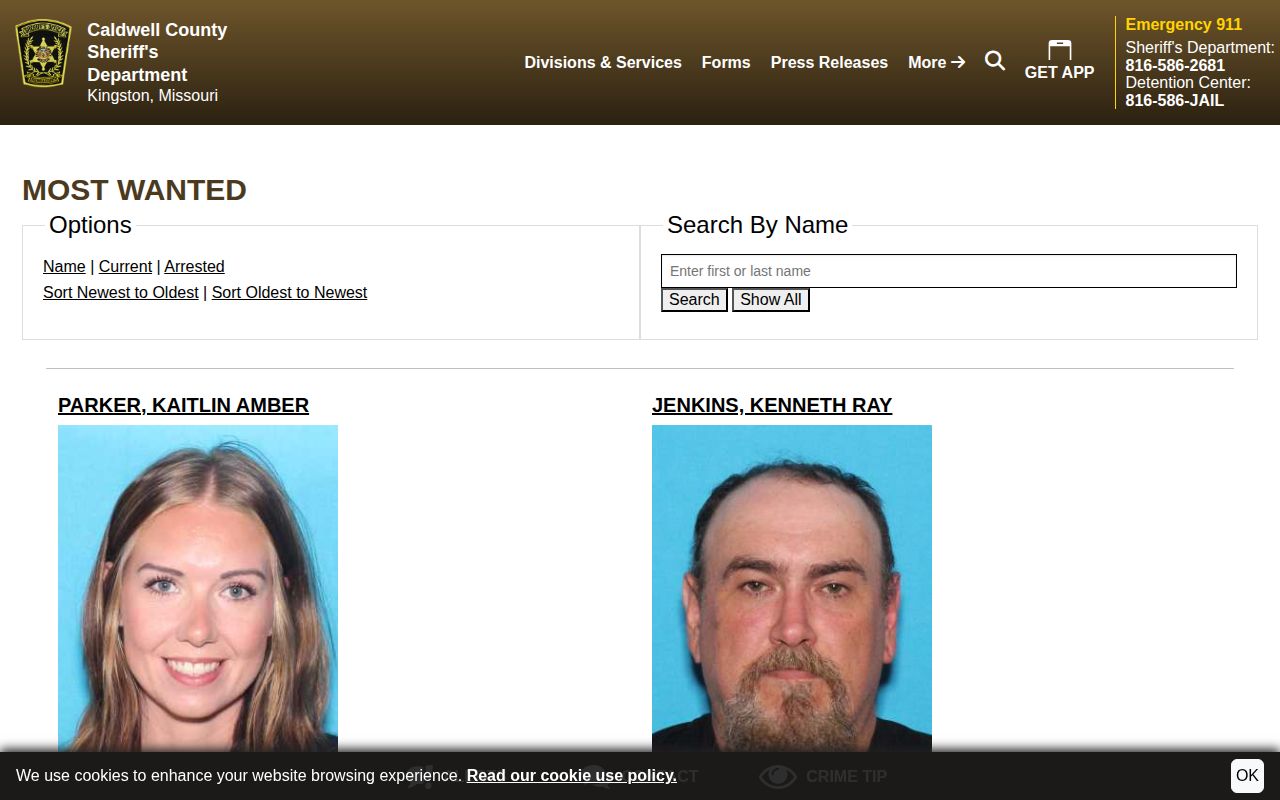Click the Show All button
This screenshot has width=1280, height=800.
[770, 300]
